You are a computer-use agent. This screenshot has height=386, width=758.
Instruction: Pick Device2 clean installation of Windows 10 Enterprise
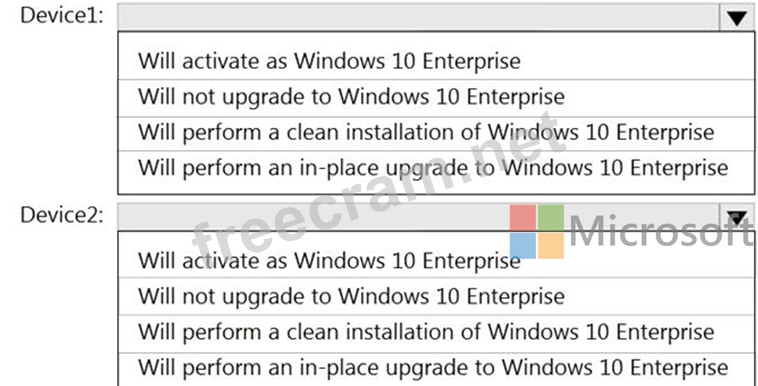click(x=436, y=333)
